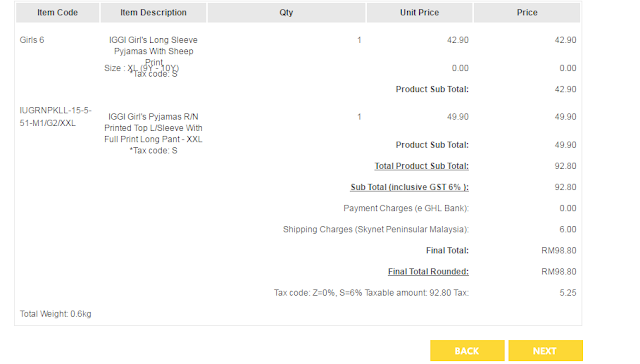Select the Final Total RM98.80 amount
This screenshot has height=364, width=640.
559,251
